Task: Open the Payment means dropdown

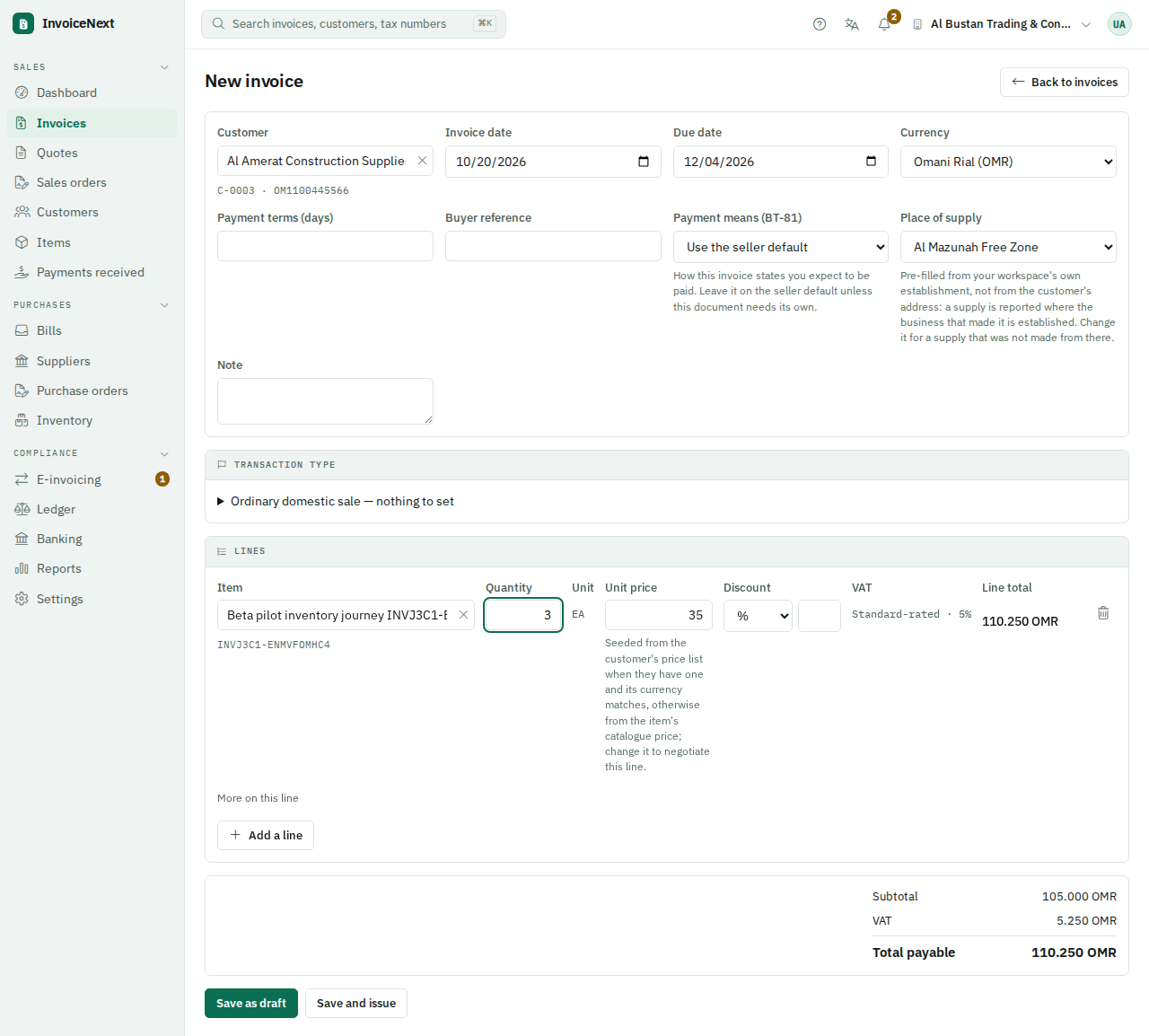Action: click(x=781, y=247)
